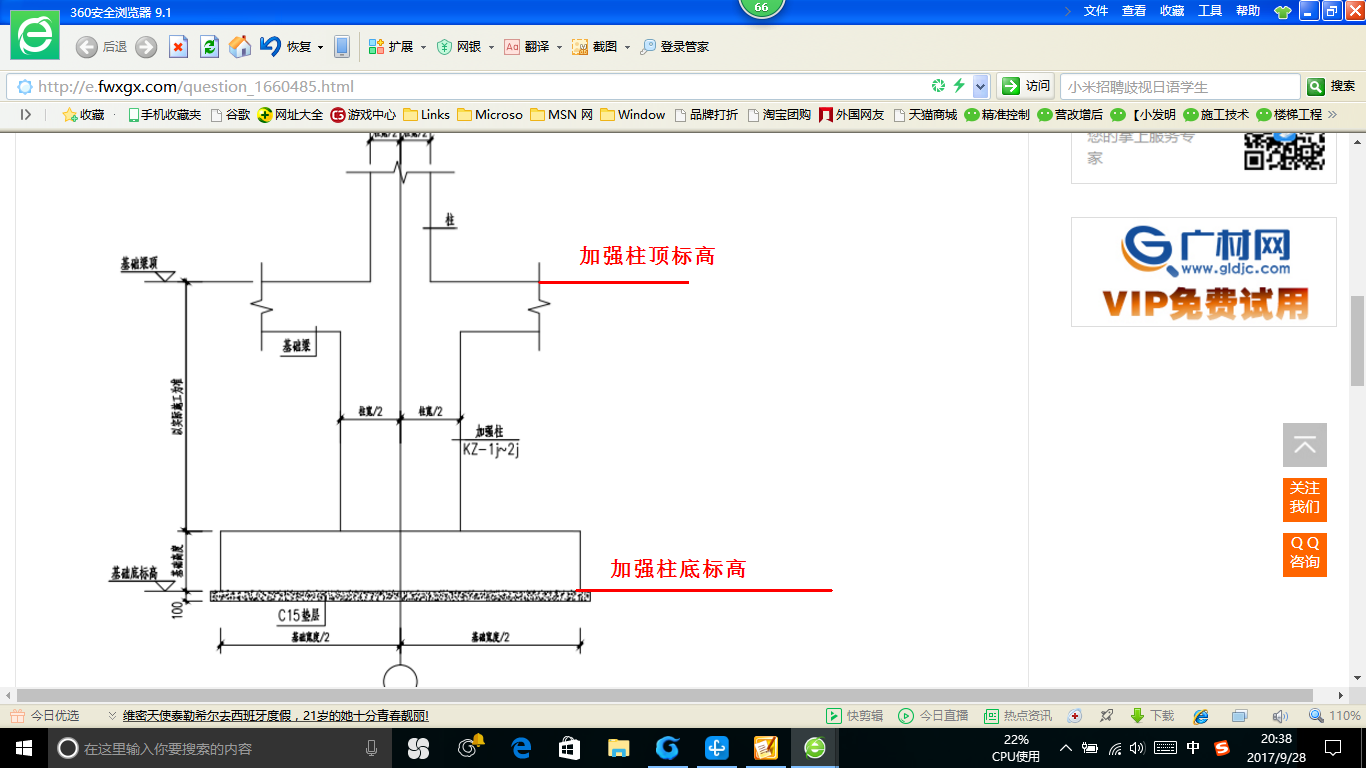Image resolution: width=1366 pixels, height=768 pixels.
Task: Click the taskbar search box
Action: (221, 748)
